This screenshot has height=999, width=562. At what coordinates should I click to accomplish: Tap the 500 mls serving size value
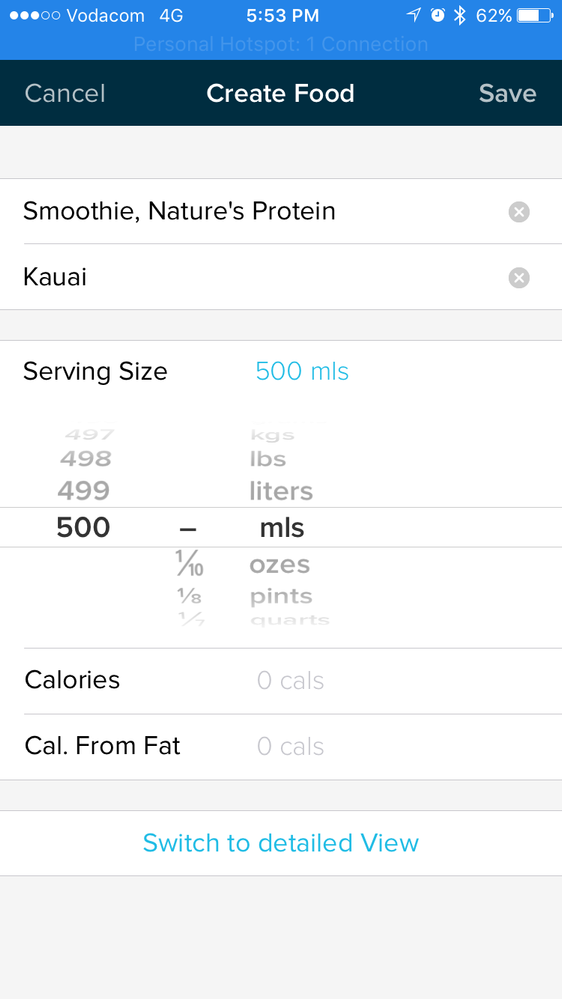pyautogui.click(x=302, y=371)
